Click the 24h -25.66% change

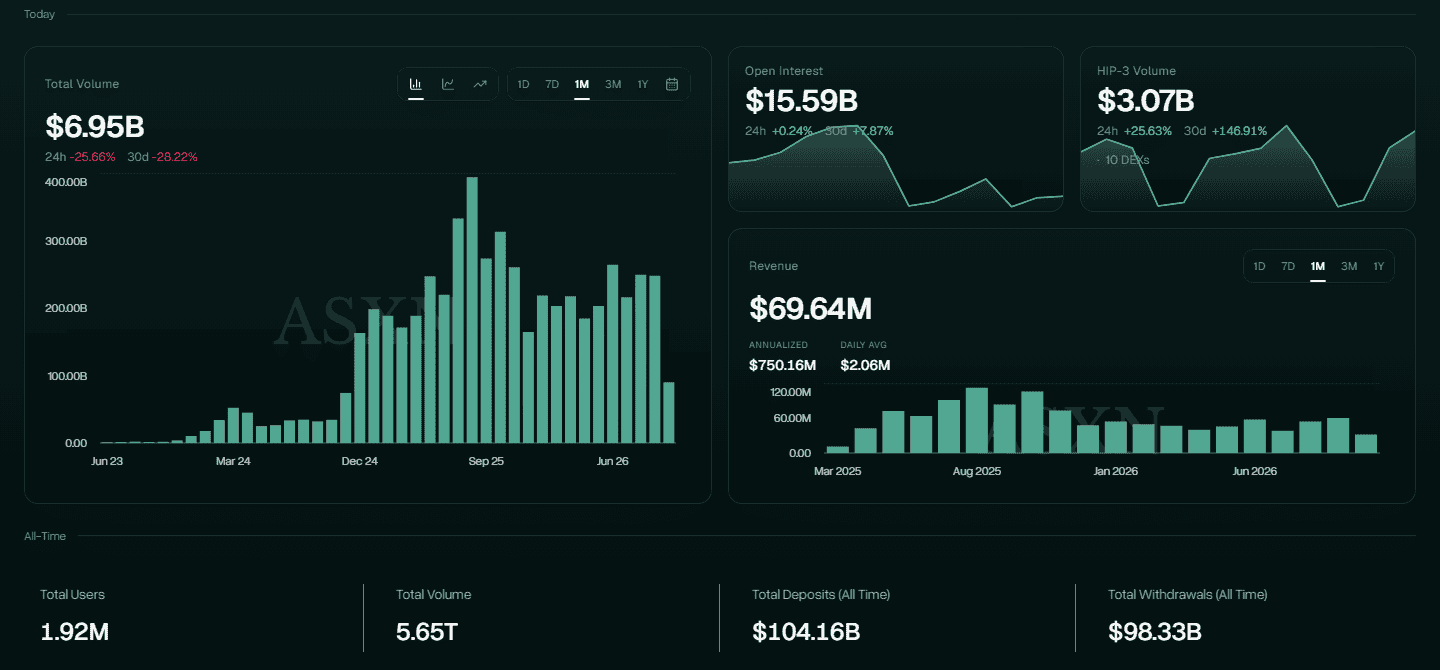coord(80,157)
